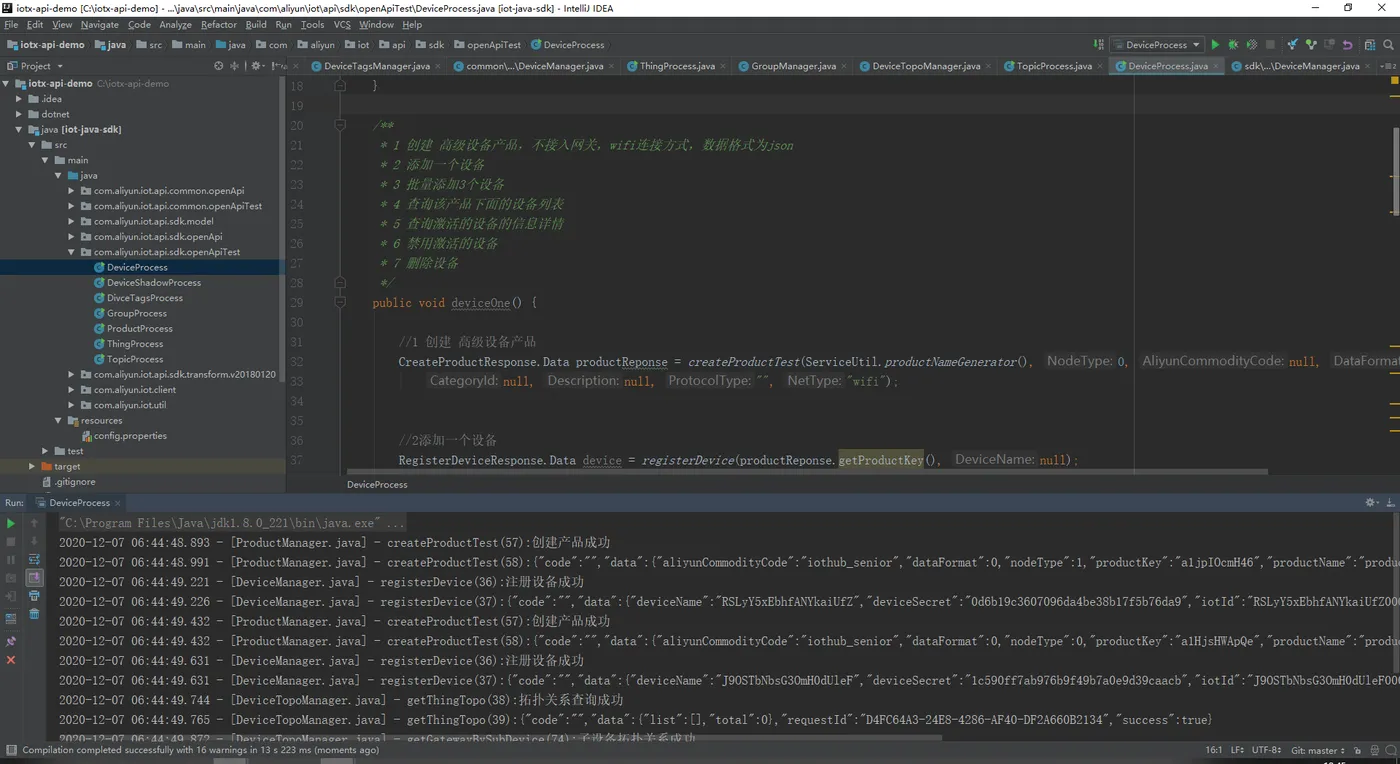The height and width of the screenshot is (764, 1400).
Task: Collapse com.aliyun.iot.api.sdk.openApiTest package
Action: [72, 252]
